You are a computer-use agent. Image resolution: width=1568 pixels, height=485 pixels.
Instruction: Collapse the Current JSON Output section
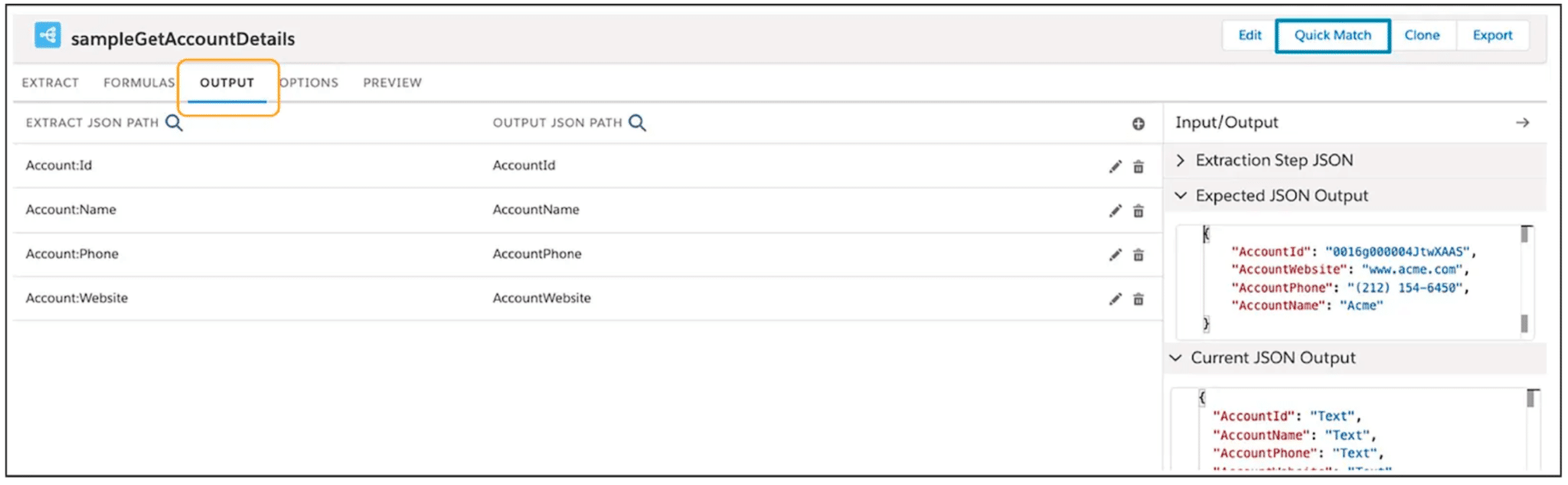[1176, 358]
